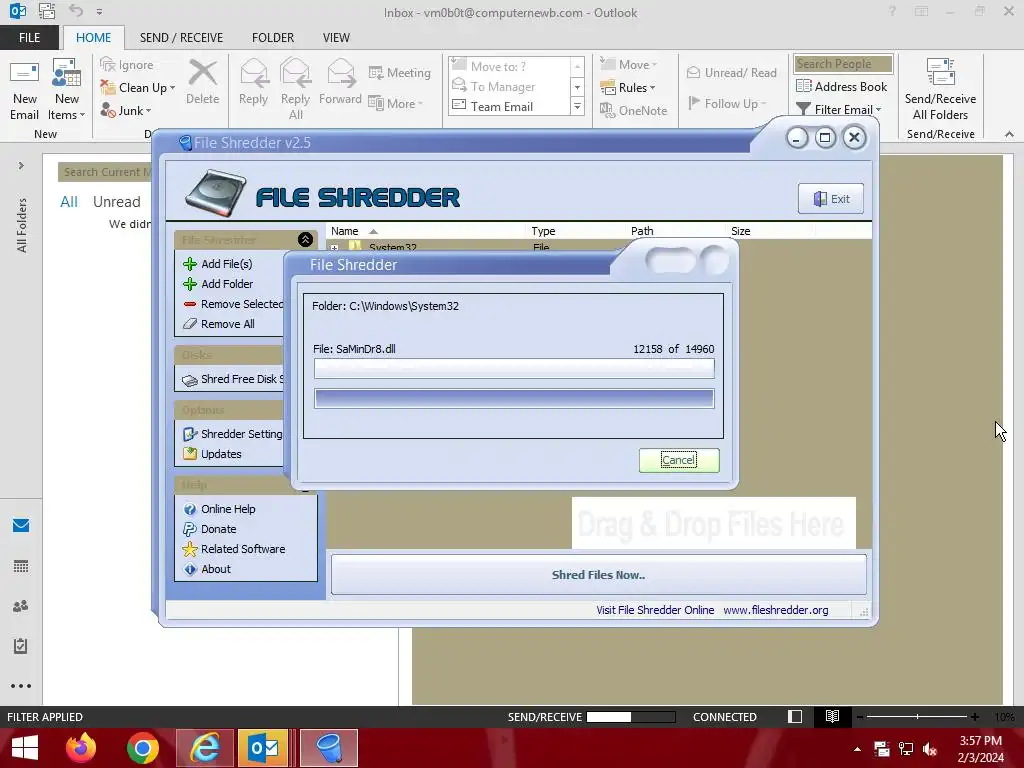This screenshot has height=768, width=1024.
Task: Open Tasks view in Outlook navigation
Action: pos(21,646)
